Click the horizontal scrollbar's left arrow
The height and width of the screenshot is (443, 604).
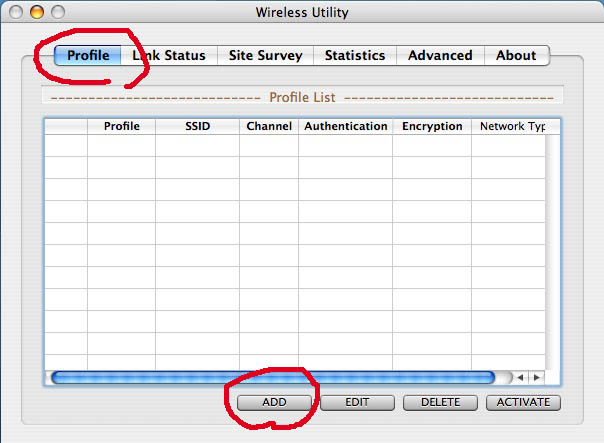coord(520,377)
